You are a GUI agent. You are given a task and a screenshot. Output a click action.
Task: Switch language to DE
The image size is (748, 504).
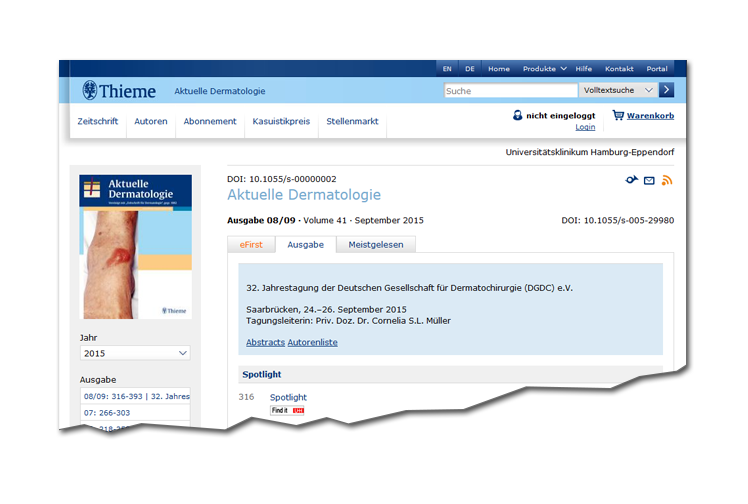point(470,69)
